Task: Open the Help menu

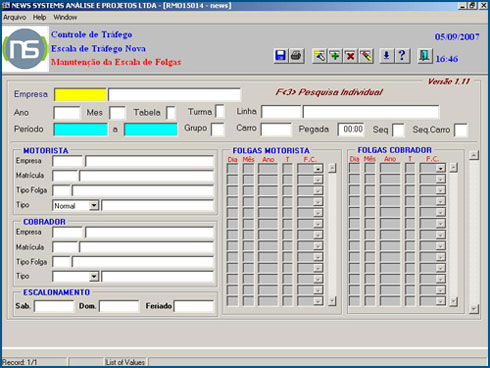Action: [39, 17]
